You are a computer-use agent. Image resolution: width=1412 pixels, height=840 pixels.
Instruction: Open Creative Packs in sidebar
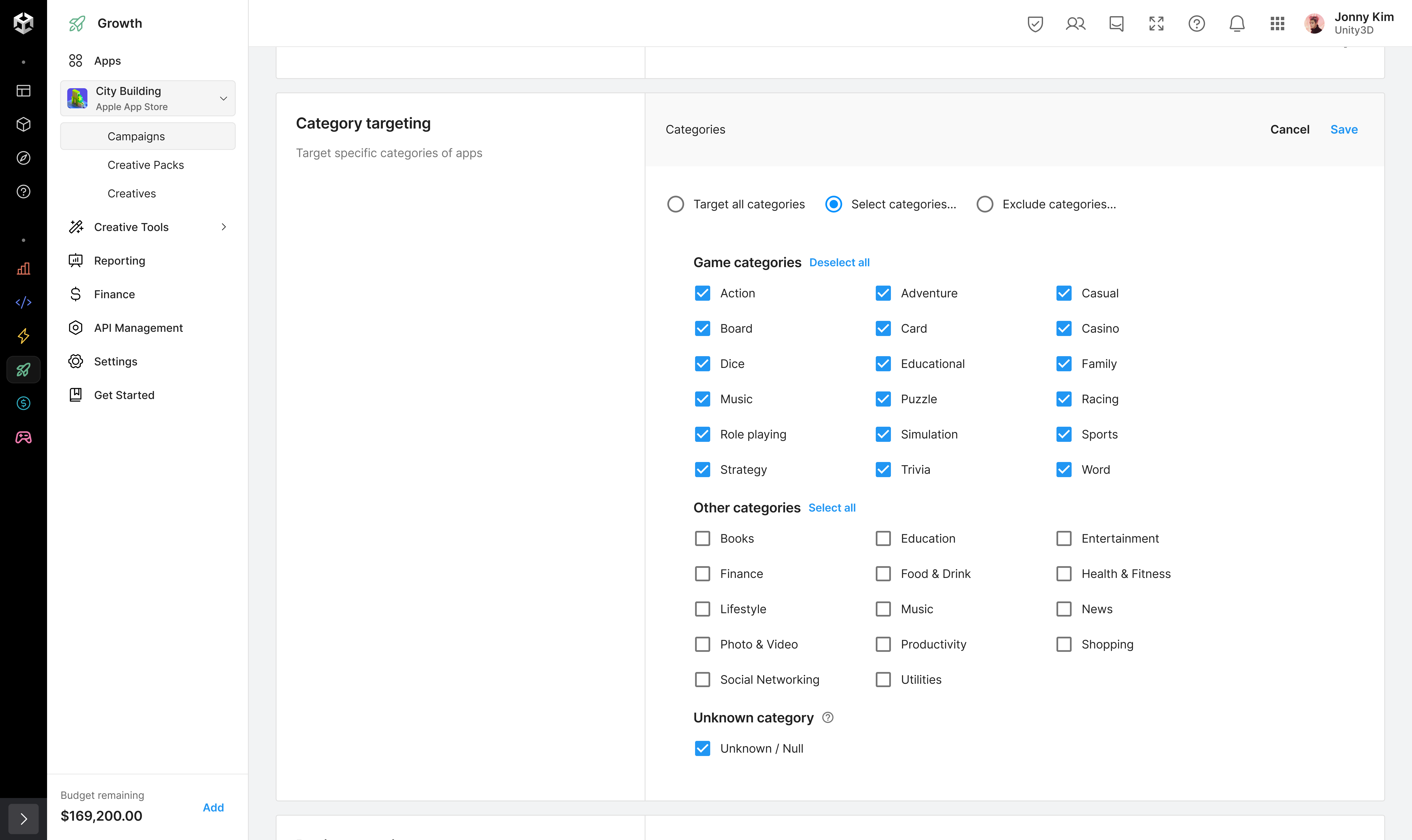pyautogui.click(x=146, y=165)
